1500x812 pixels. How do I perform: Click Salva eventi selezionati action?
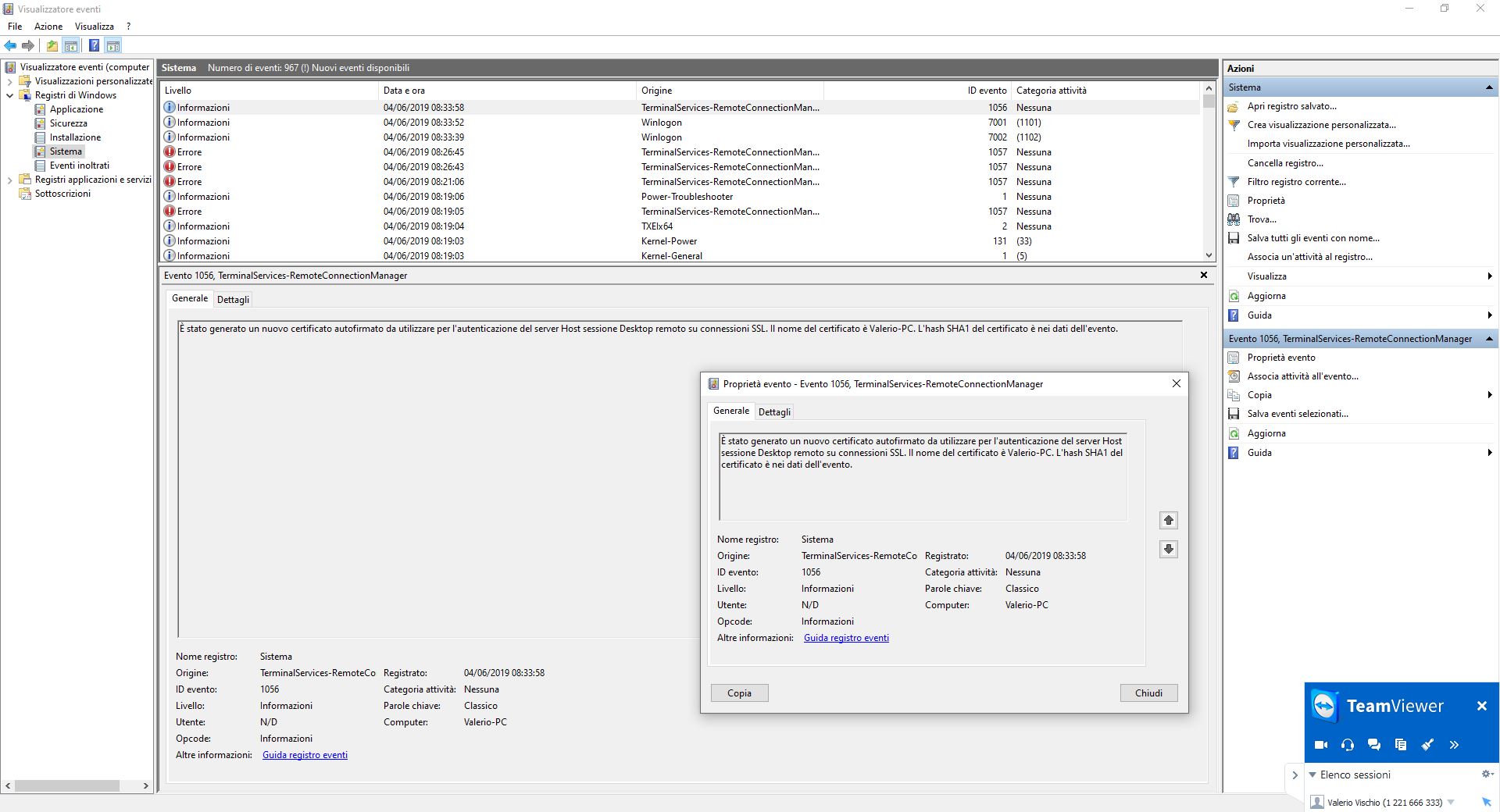click(1297, 414)
